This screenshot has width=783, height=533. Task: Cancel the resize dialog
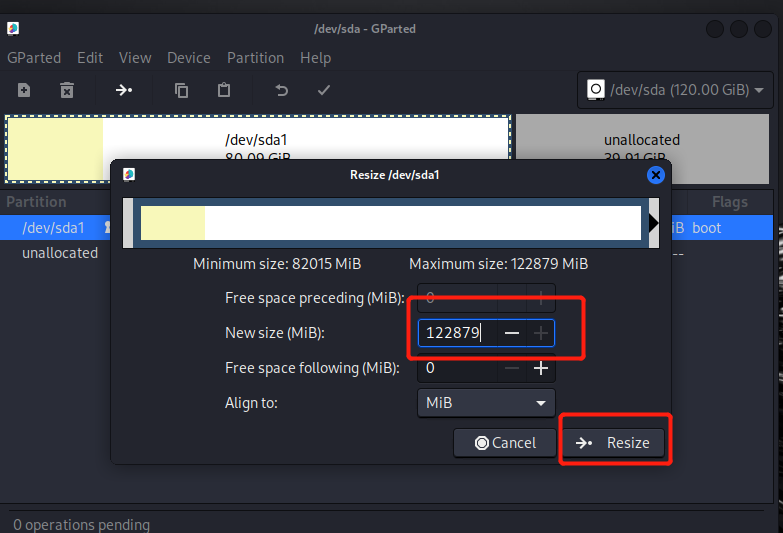pyautogui.click(x=504, y=443)
